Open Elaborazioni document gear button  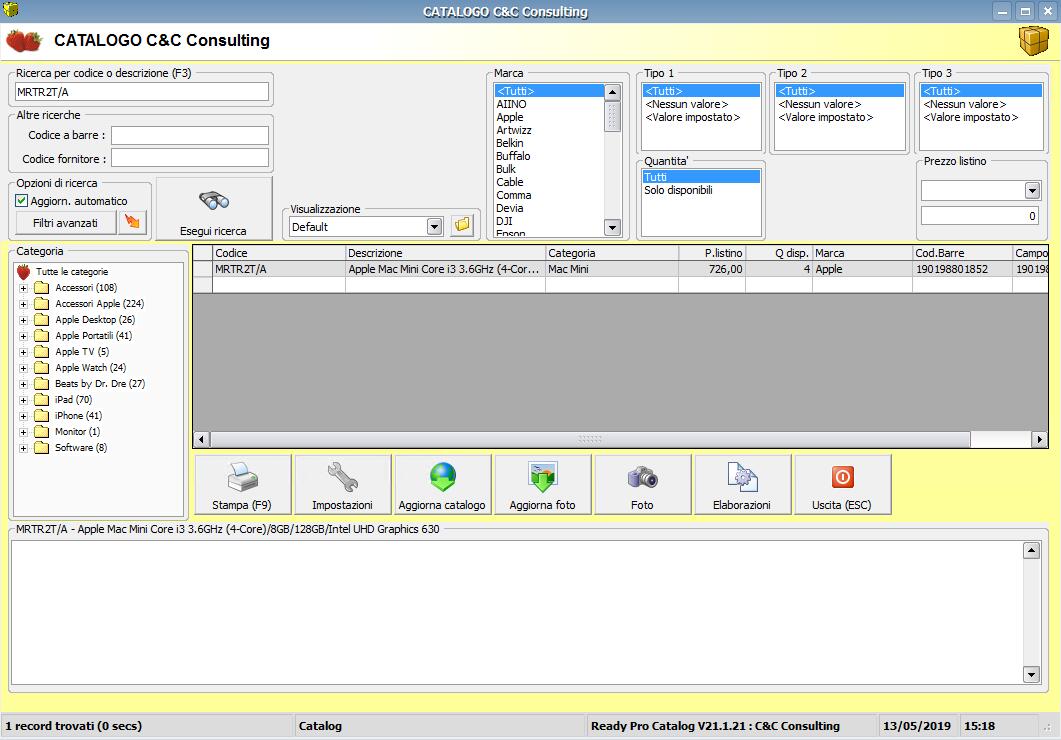coord(742,484)
